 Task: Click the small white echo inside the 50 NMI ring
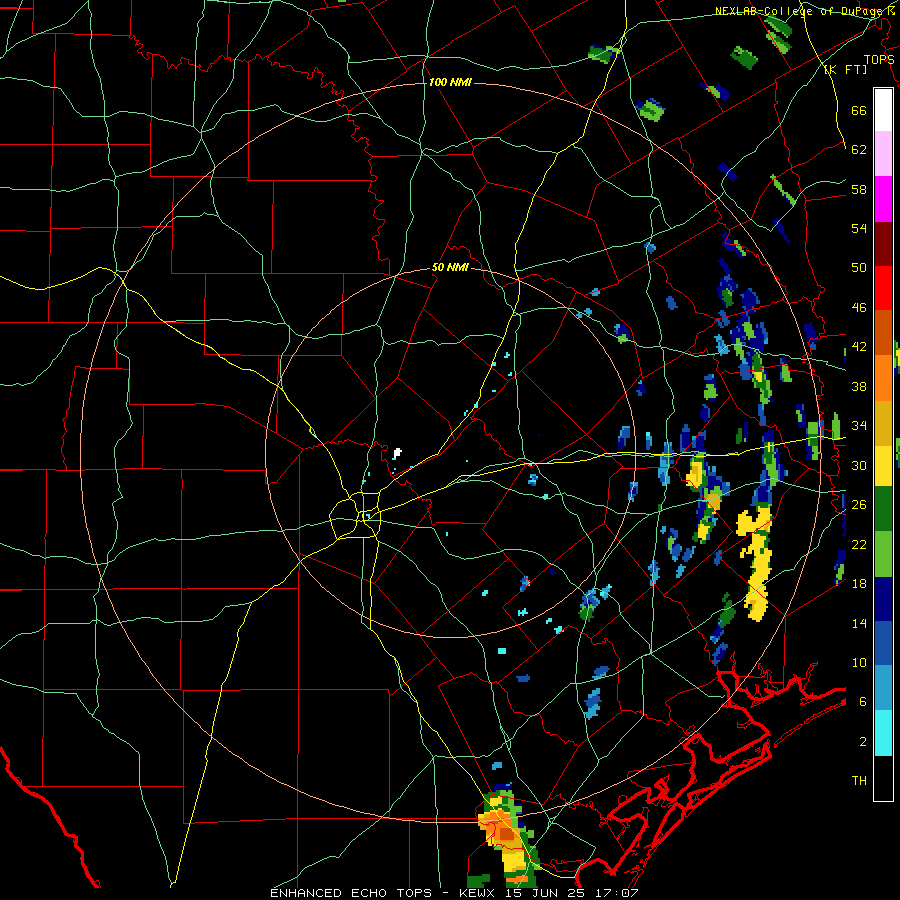point(397,453)
